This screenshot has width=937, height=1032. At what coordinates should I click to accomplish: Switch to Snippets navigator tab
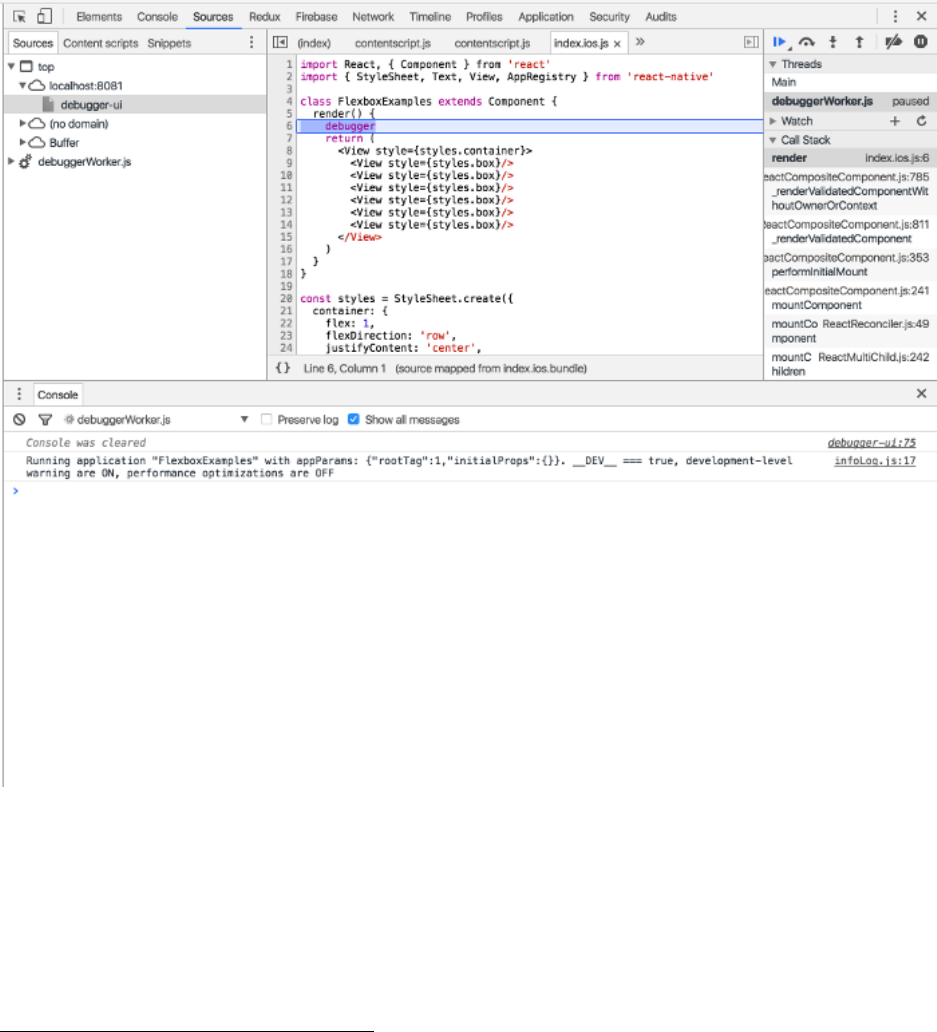[169, 43]
